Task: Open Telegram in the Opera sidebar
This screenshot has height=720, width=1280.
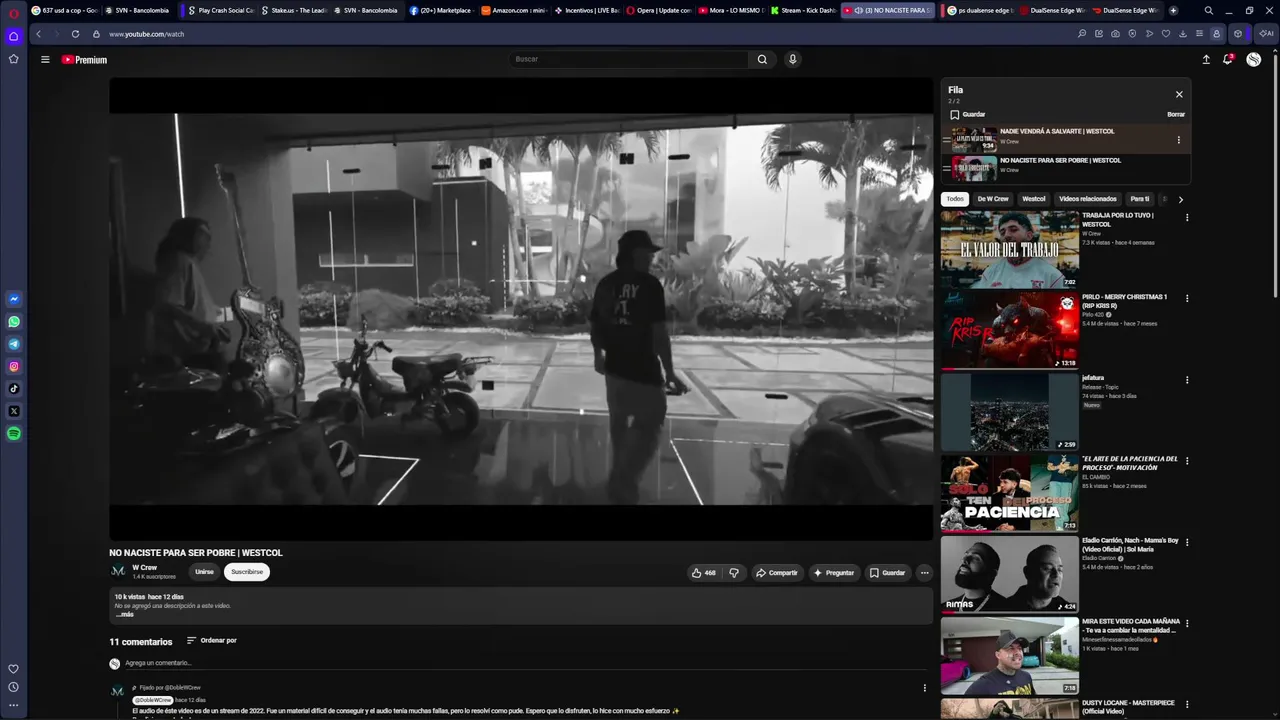Action: [14, 344]
